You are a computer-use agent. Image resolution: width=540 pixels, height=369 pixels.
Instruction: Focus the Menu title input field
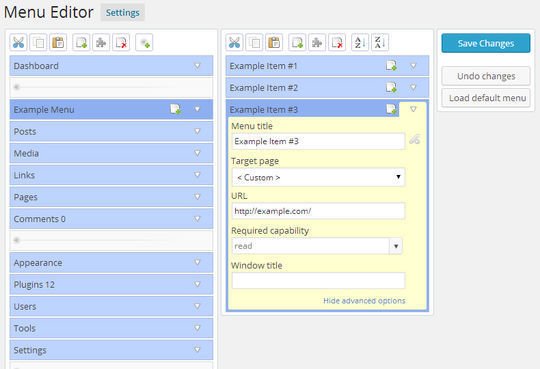pyautogui.click(x=318, y=141)
